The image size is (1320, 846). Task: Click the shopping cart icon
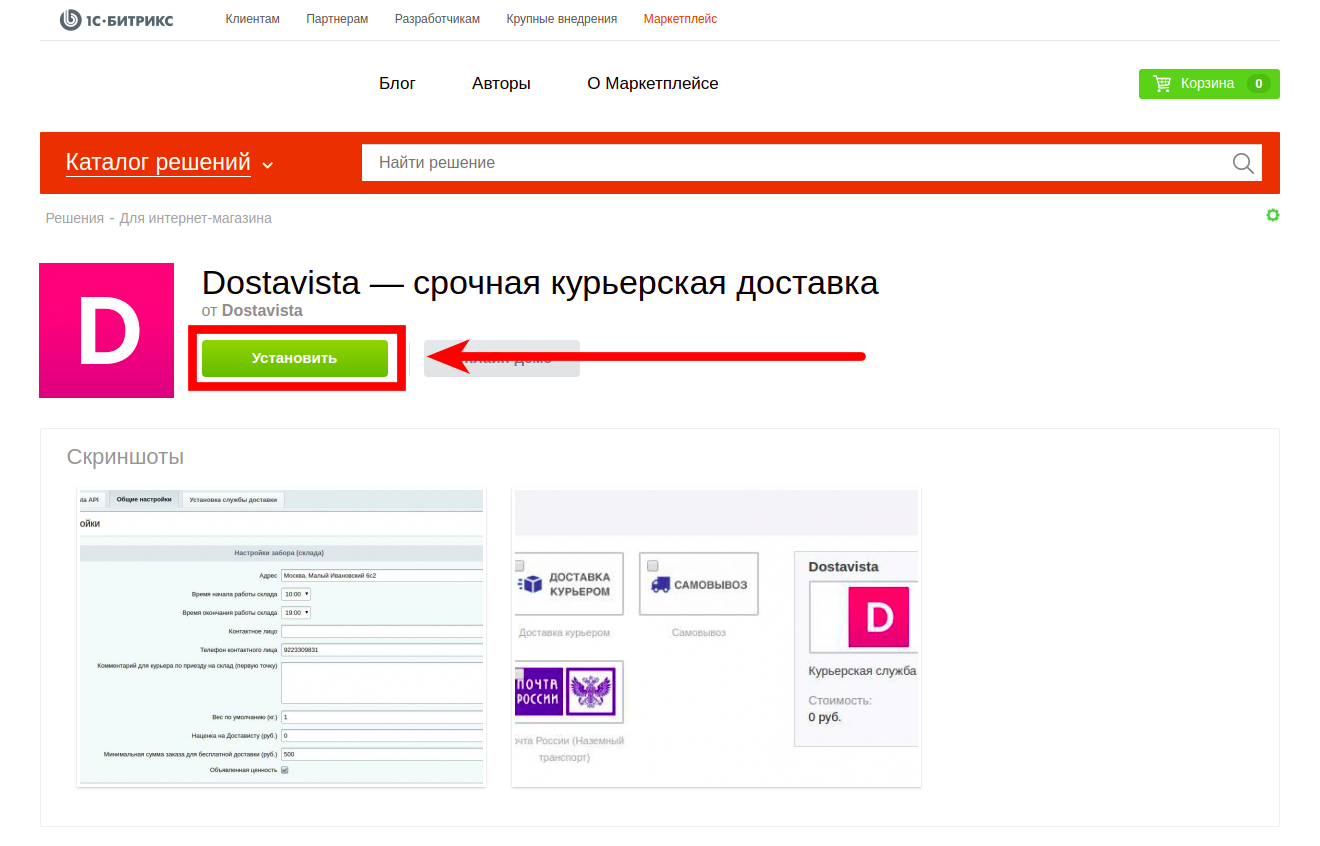click(x=1162, y=84)
